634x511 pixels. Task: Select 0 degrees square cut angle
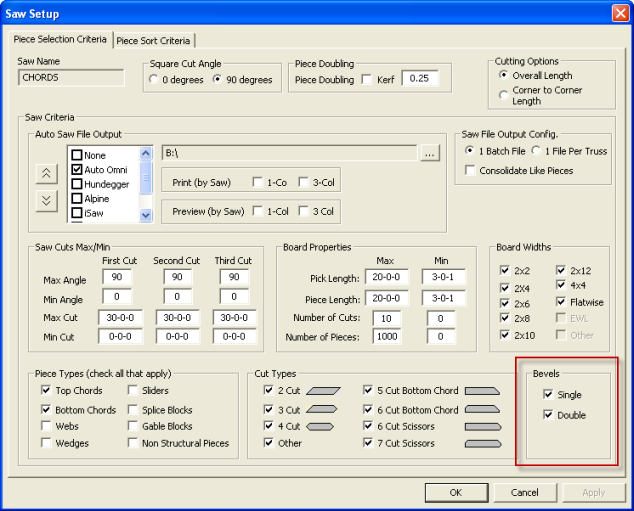(153, 79)
